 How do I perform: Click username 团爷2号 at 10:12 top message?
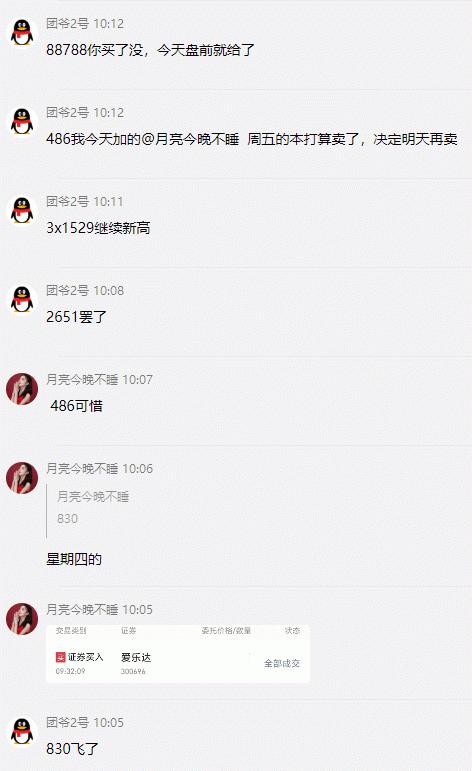pyautogui.click(x=67, y=24)
